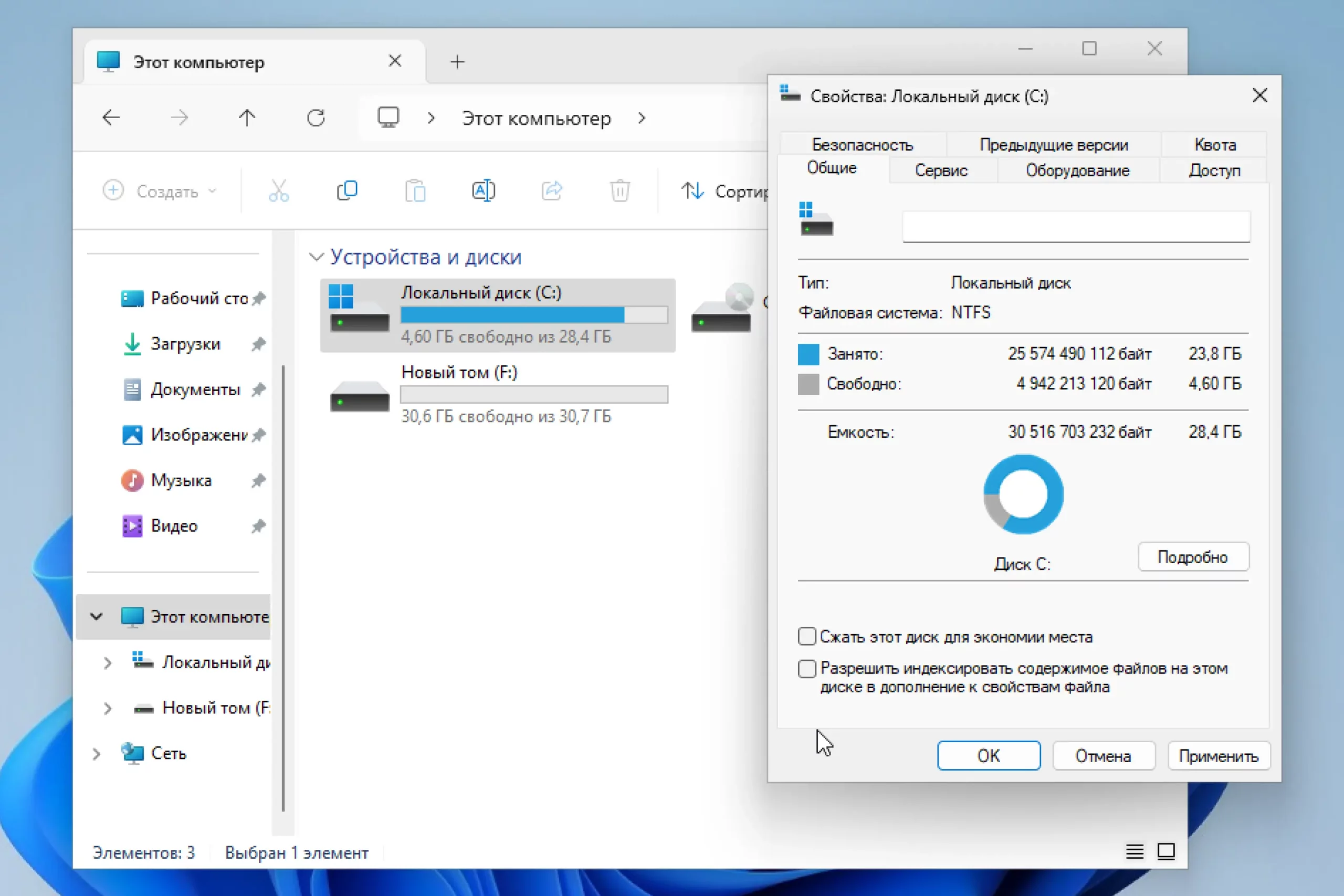Click the Up directory arrow
Image resolution: width=1344 pixels, height=896 pixels.
coord(247,118)
